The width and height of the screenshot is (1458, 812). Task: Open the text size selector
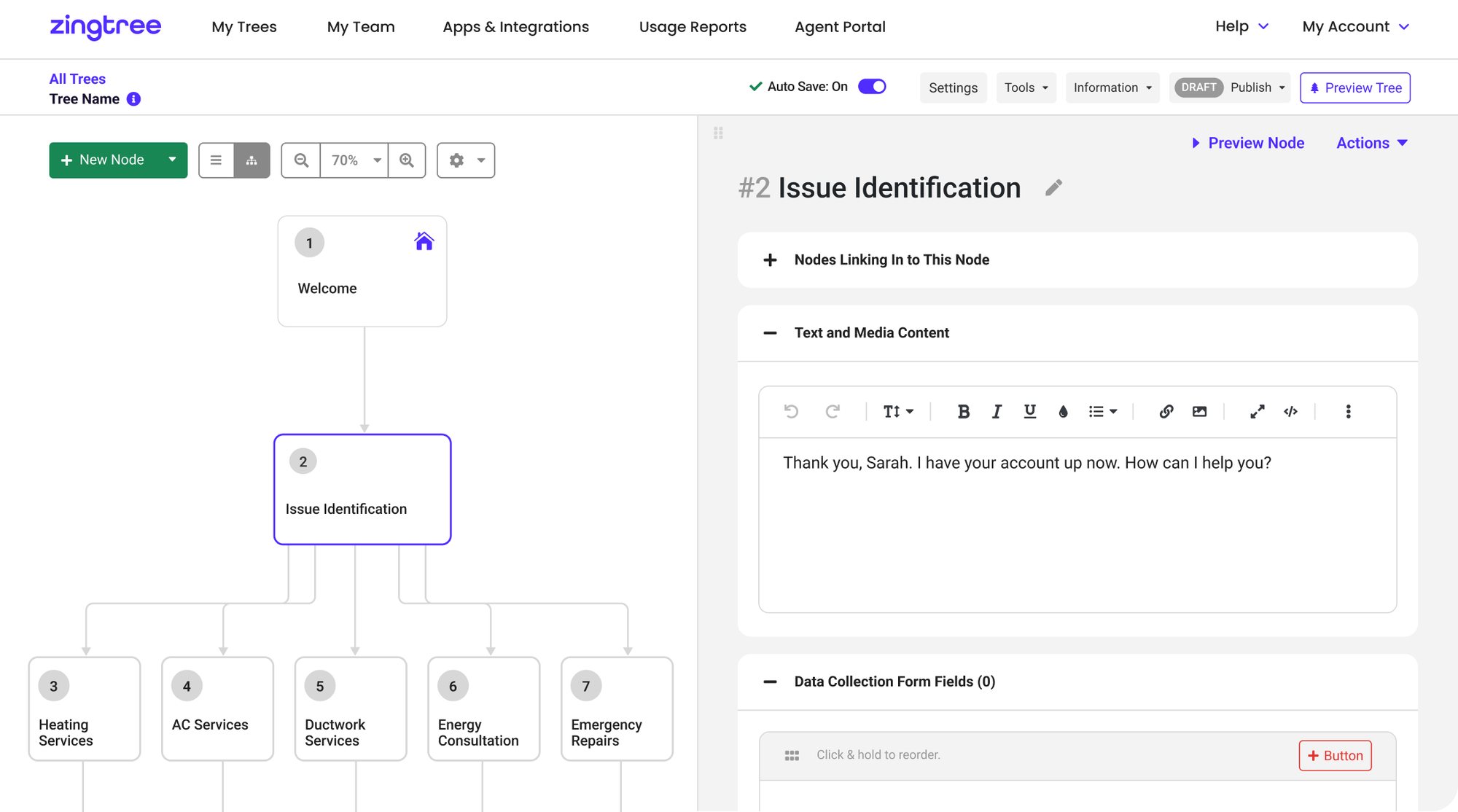tap(898, 411)
